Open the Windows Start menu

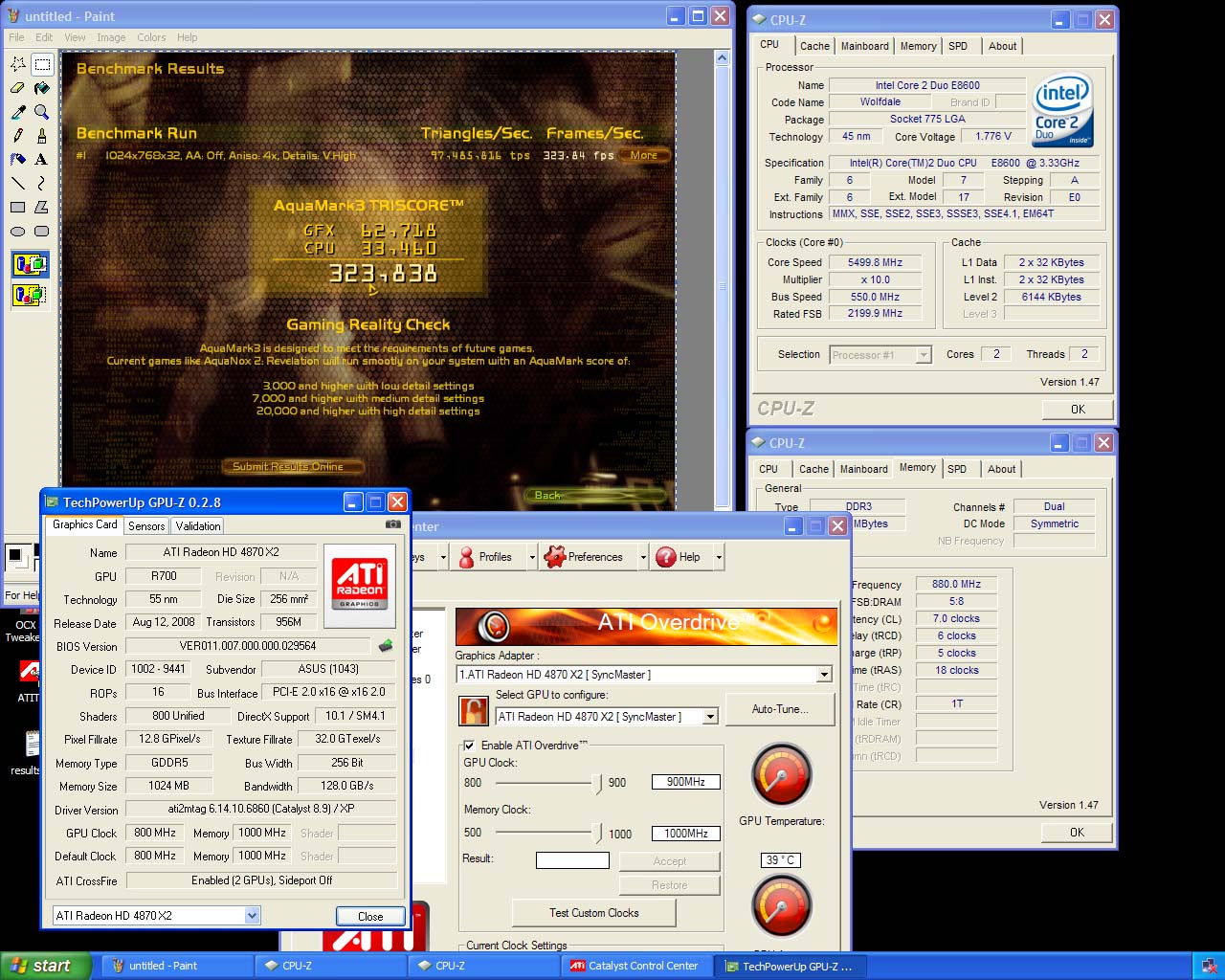46,966
